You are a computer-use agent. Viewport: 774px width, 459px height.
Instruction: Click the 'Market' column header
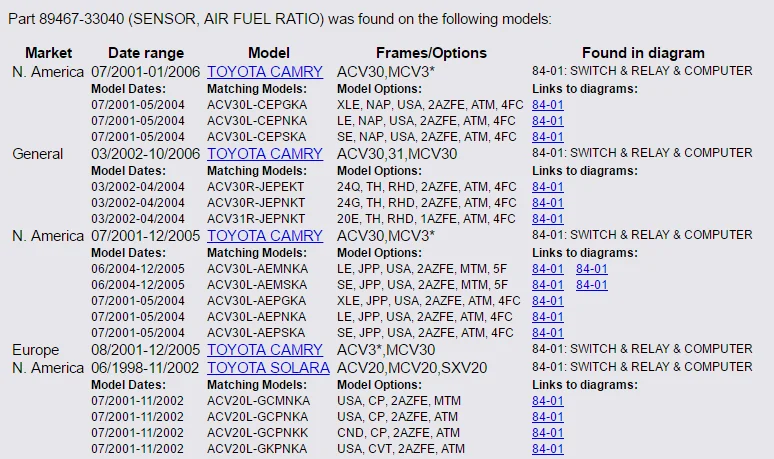pyautogui.click(x=48, y=53)
